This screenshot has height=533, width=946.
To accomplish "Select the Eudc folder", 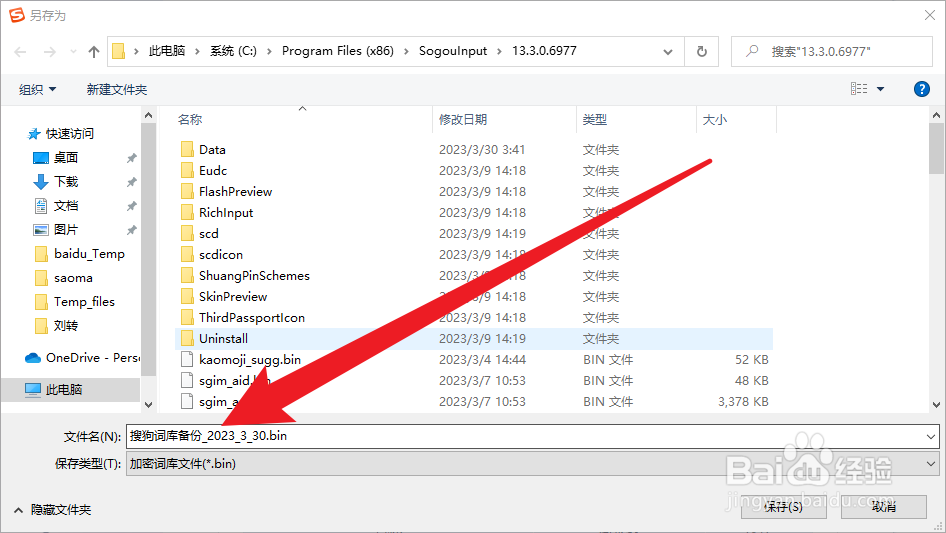I will point(213,171).
